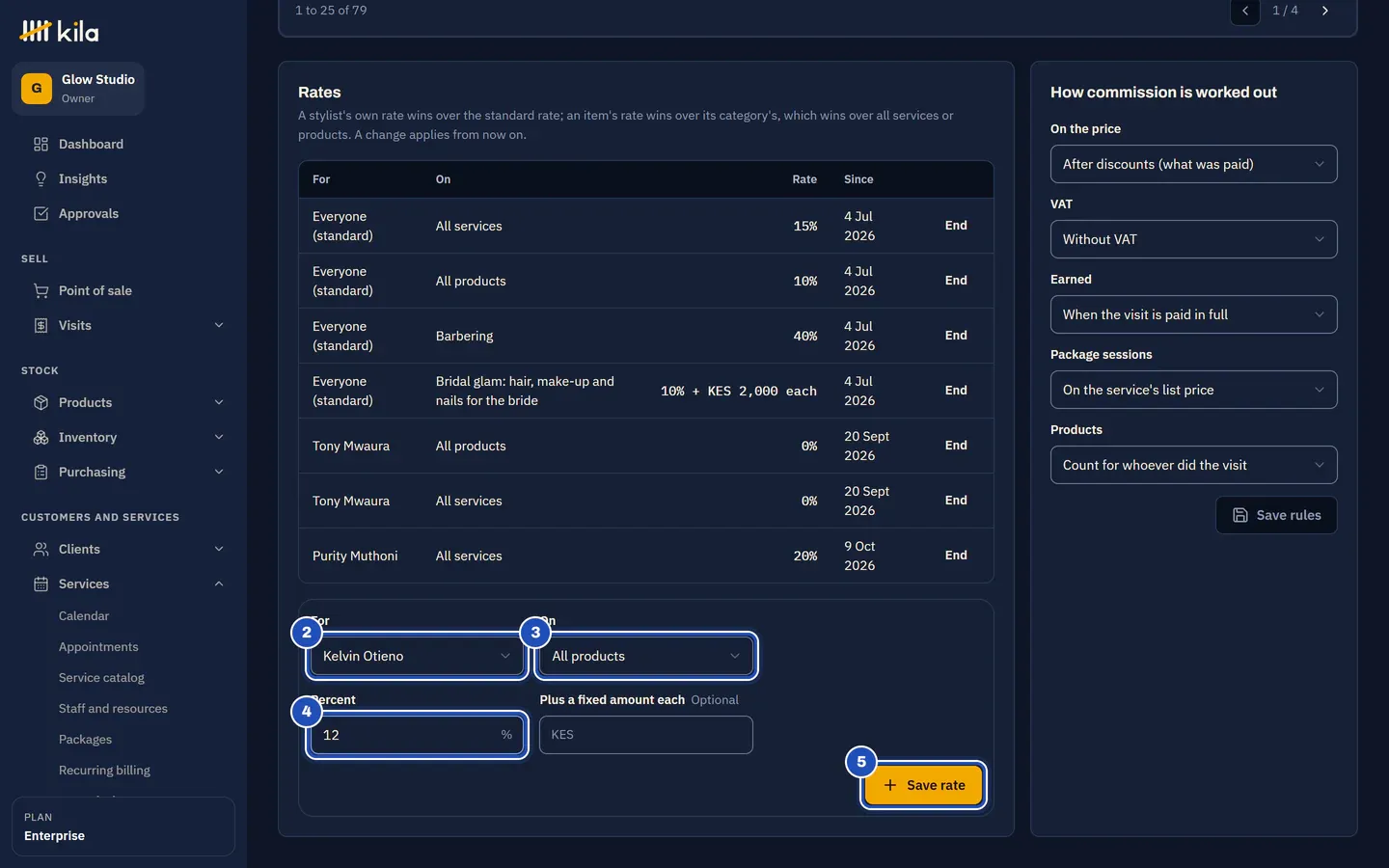Click the Products box icon

[41, 402]
